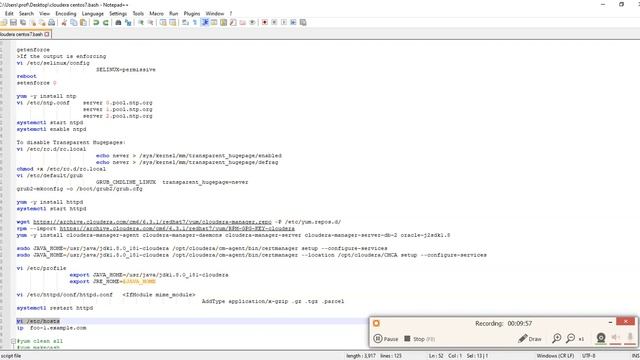Click the Cut scissors icon
The image size is (640, 360).
64,22
